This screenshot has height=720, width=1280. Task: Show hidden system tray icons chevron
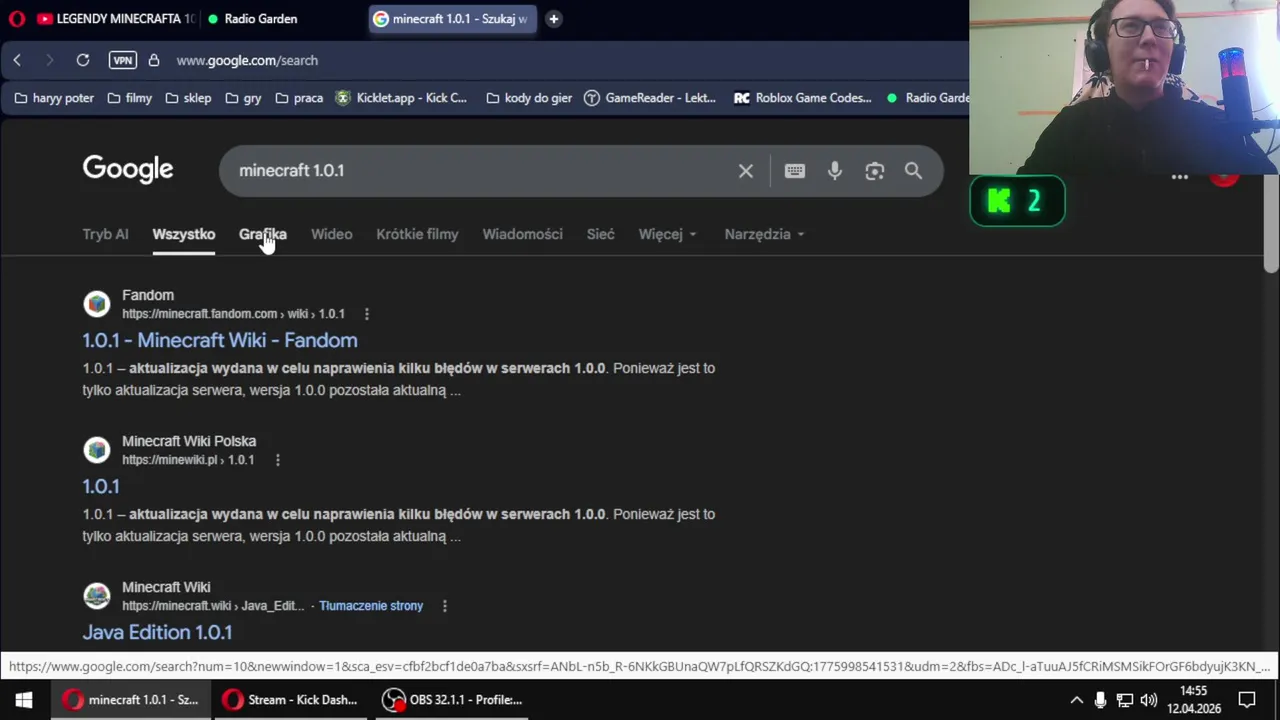tap(1076, 700)
